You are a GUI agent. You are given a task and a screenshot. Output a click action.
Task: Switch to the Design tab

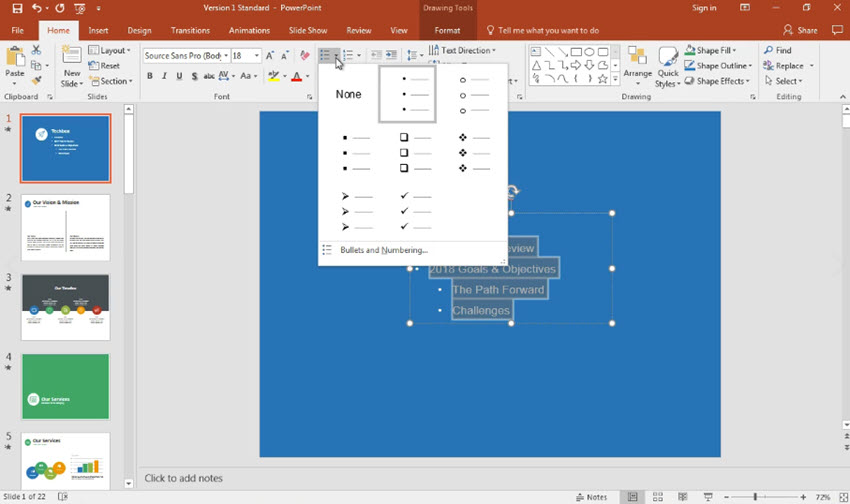tap(139, 30)
